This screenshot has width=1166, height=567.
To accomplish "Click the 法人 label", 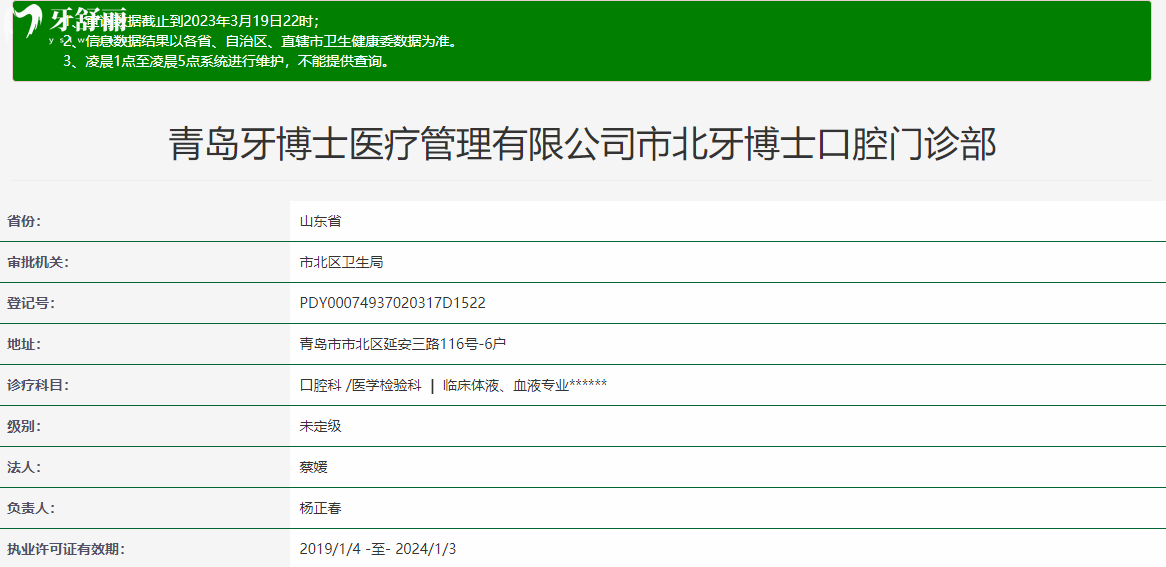I will point(24,467).
